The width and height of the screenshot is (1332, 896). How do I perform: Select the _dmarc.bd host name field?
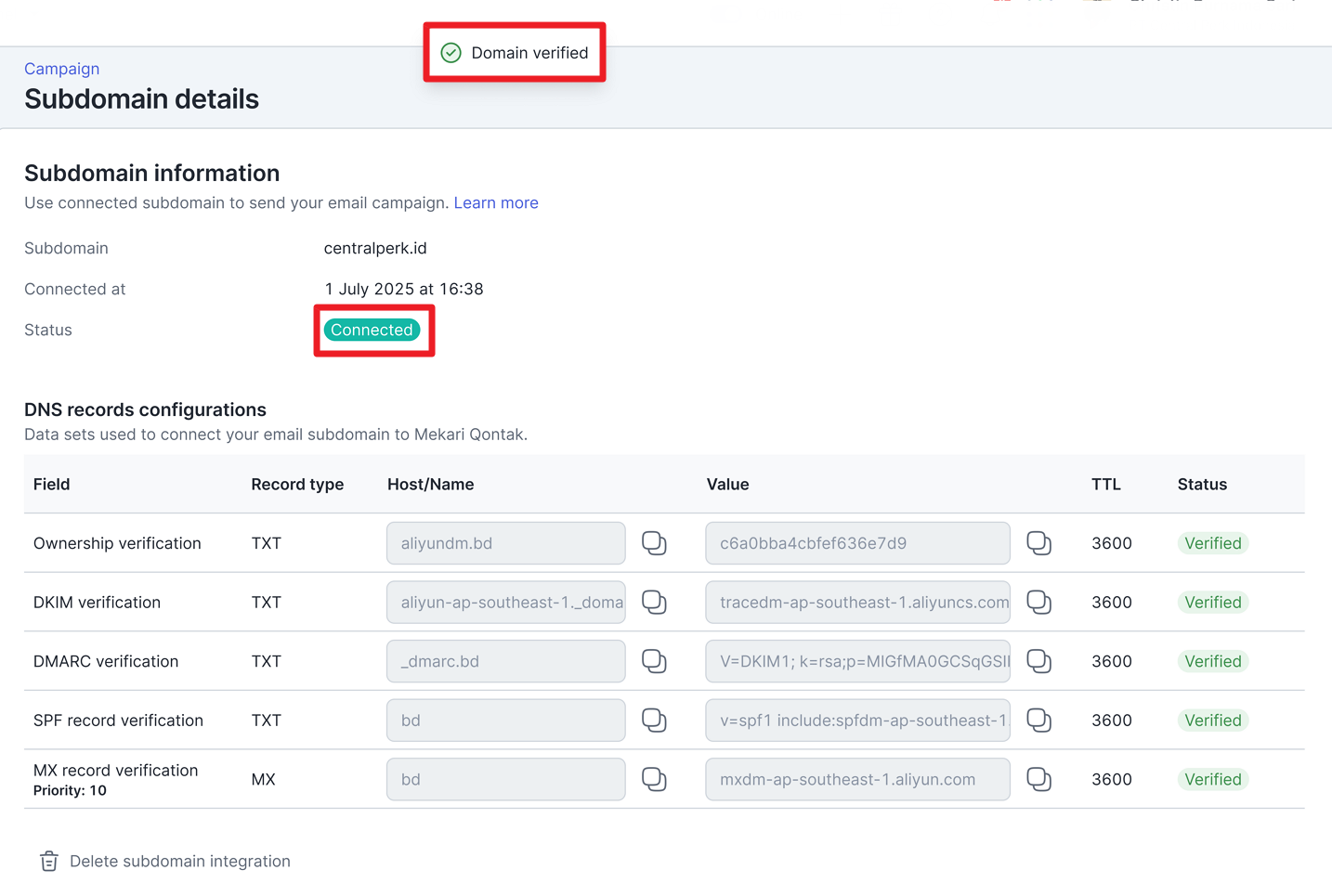pos(505,661)
